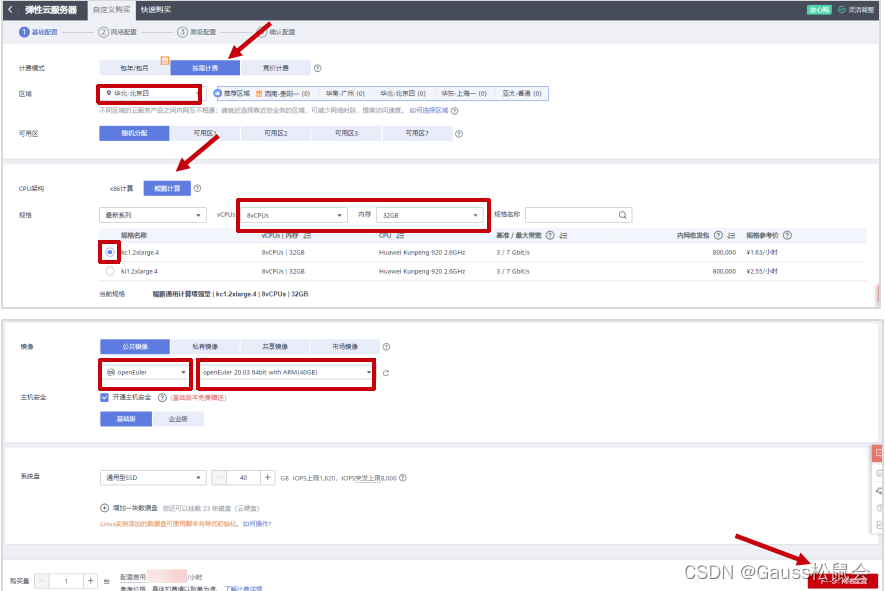Image resolution: width=886 pixels, height=591 pixels.
Task: Click help icon next to billing modes
Action: click(x=318, y=68)
